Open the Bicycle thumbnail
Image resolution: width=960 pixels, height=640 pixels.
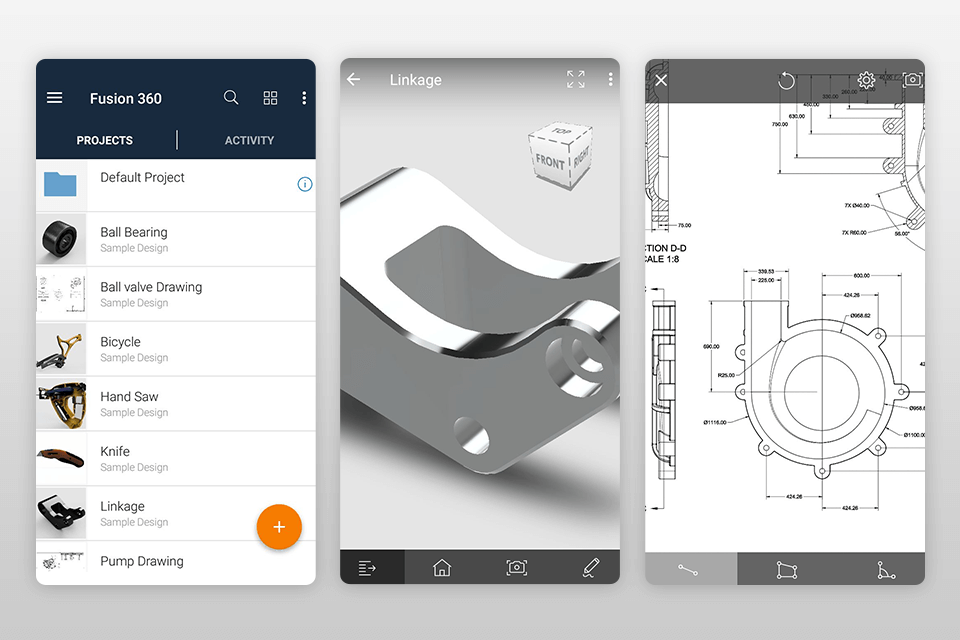tap(62, 349)
